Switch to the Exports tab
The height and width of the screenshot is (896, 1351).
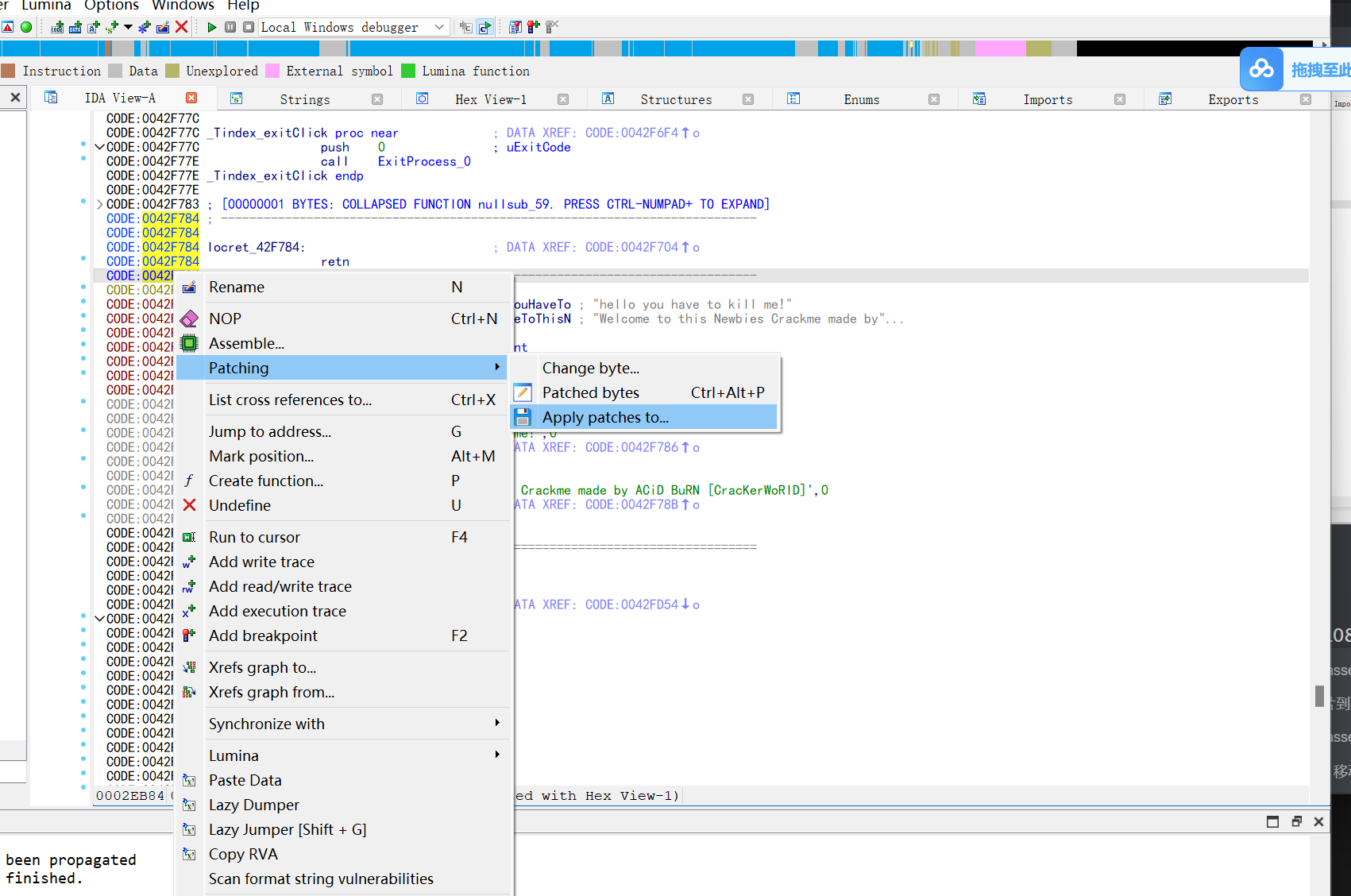click(x=1233, y=99)
